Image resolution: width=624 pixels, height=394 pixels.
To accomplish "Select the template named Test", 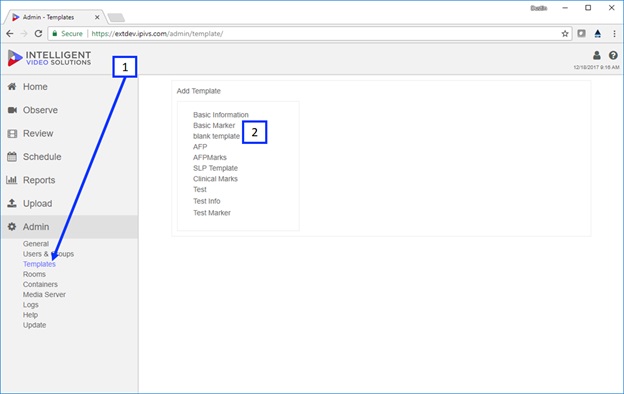I will 200,189.
